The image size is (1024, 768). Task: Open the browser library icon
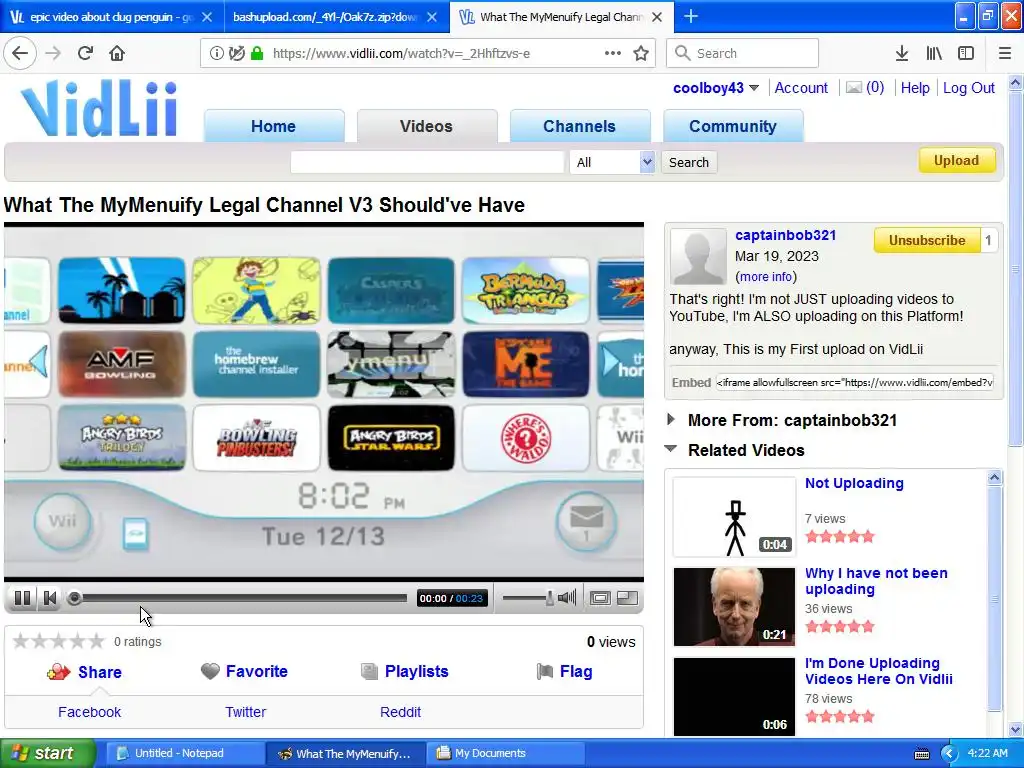click(934, 53)
